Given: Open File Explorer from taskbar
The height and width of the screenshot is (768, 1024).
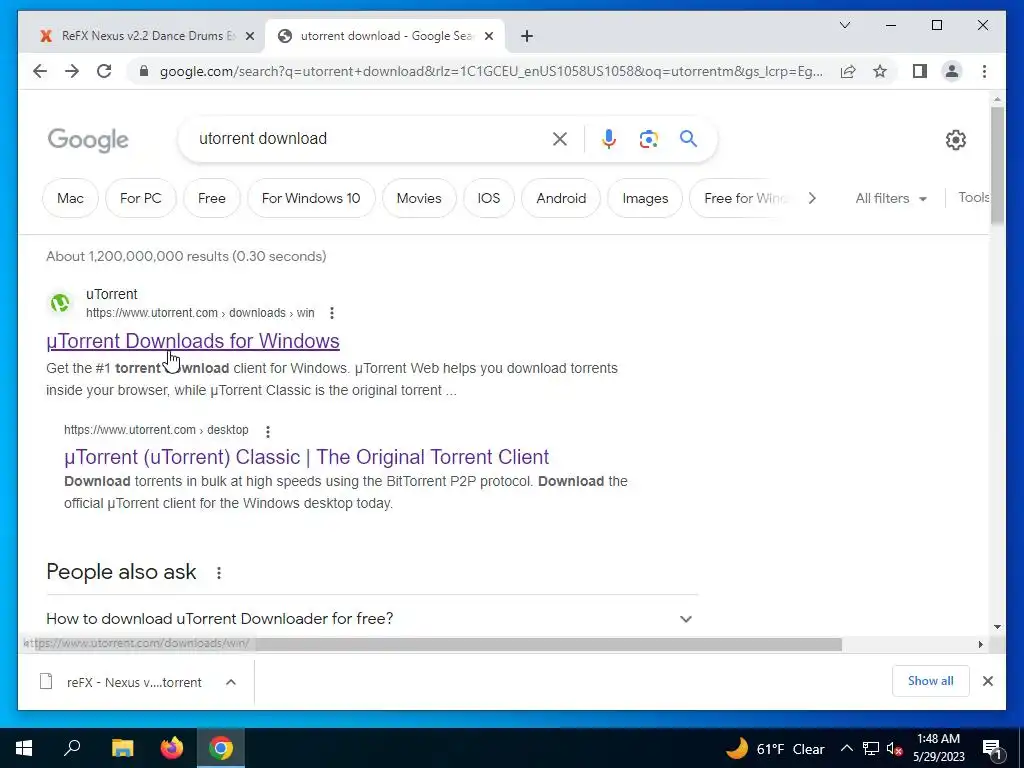Looking at the screenshot, I should [x=122, y=748].
